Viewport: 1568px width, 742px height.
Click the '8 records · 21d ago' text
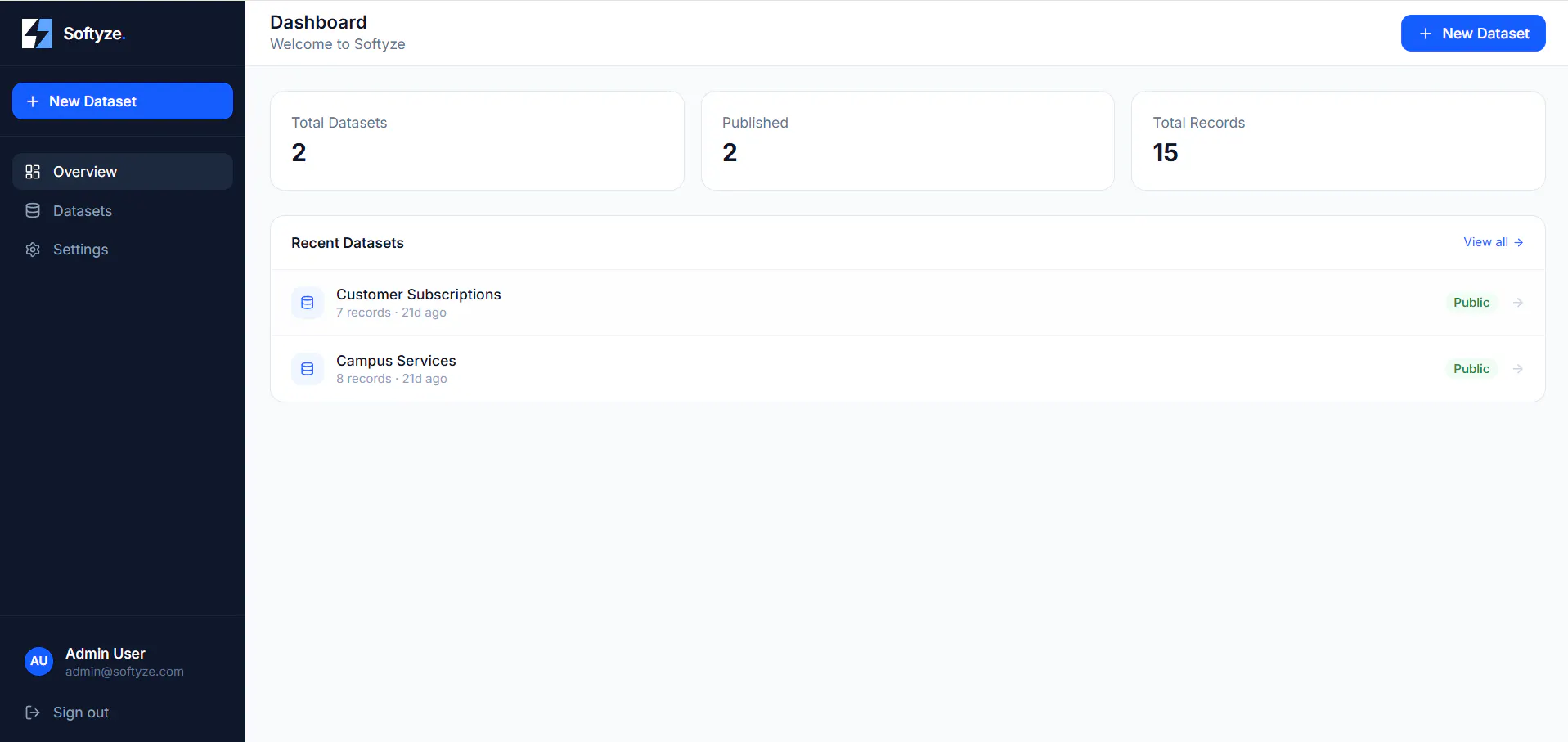coord(392,379)
